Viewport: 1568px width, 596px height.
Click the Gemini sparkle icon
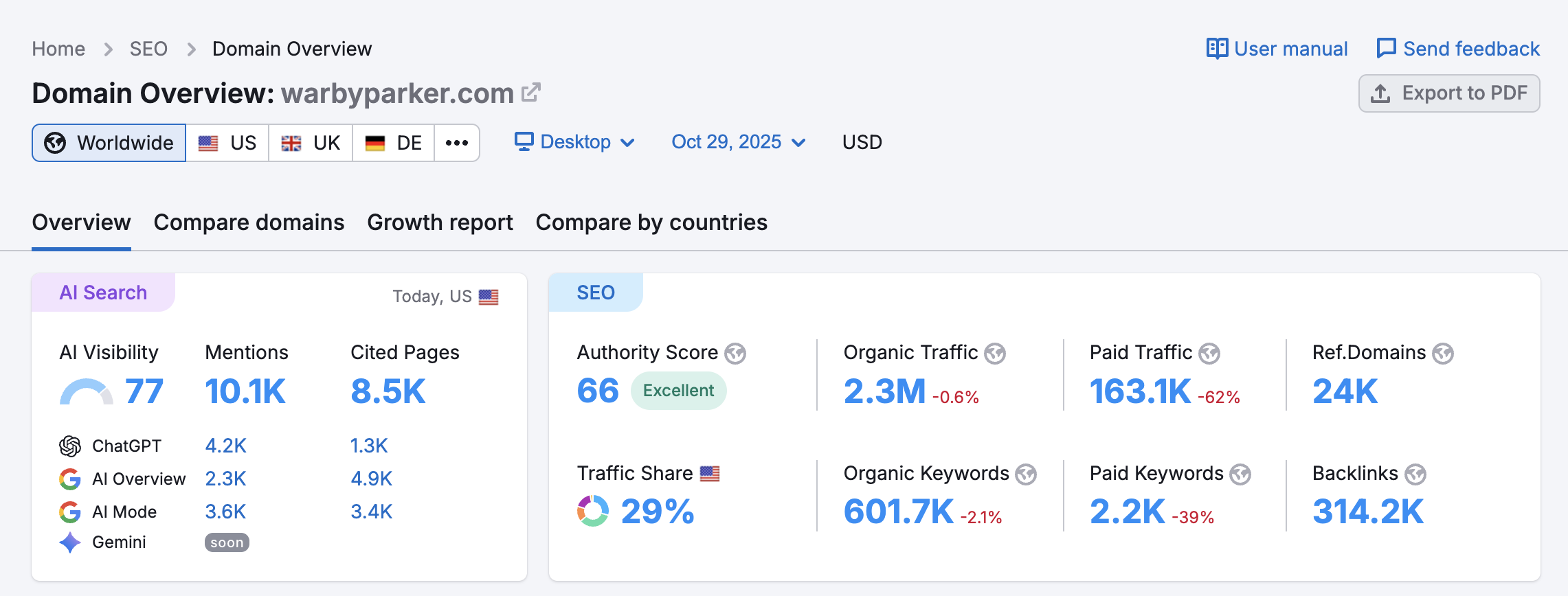(x=70, y=542)
